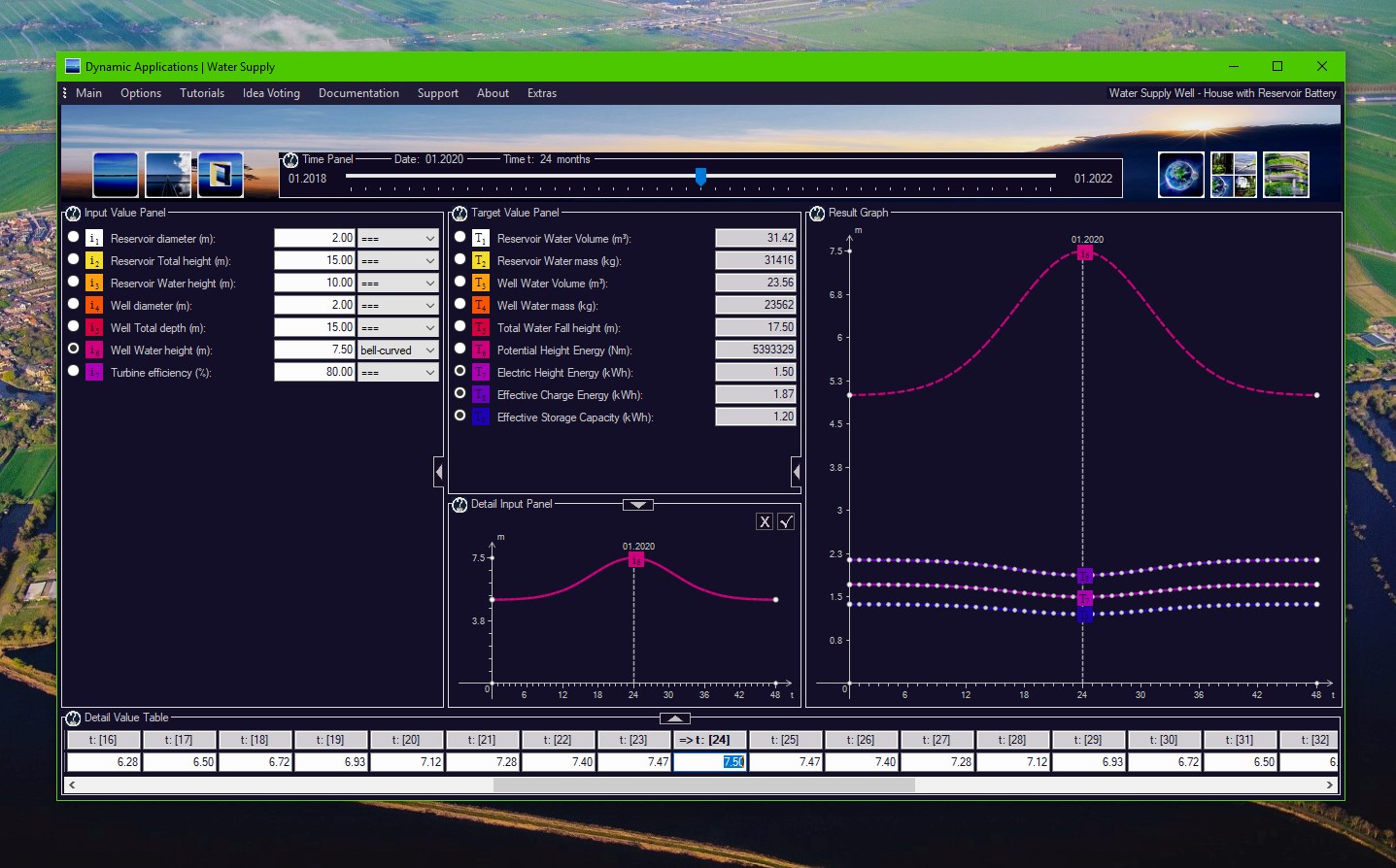Image resolution: width=1396 pixels, height=868 pixels.
Task: Select the Turbine efficiency radio button
Action: point(73,371)
